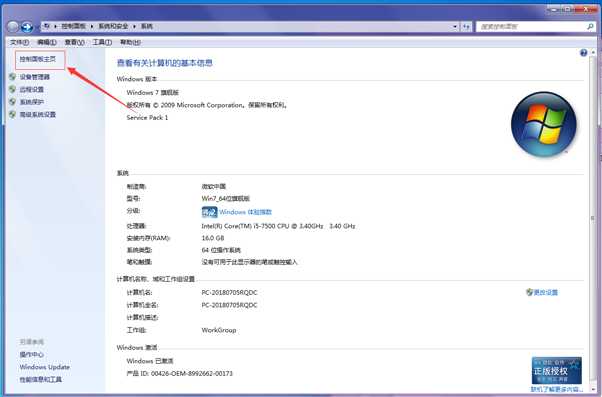602x397 pixels.
Task: Open the 工具(T) menu
Action: click(x=102, y=42)
